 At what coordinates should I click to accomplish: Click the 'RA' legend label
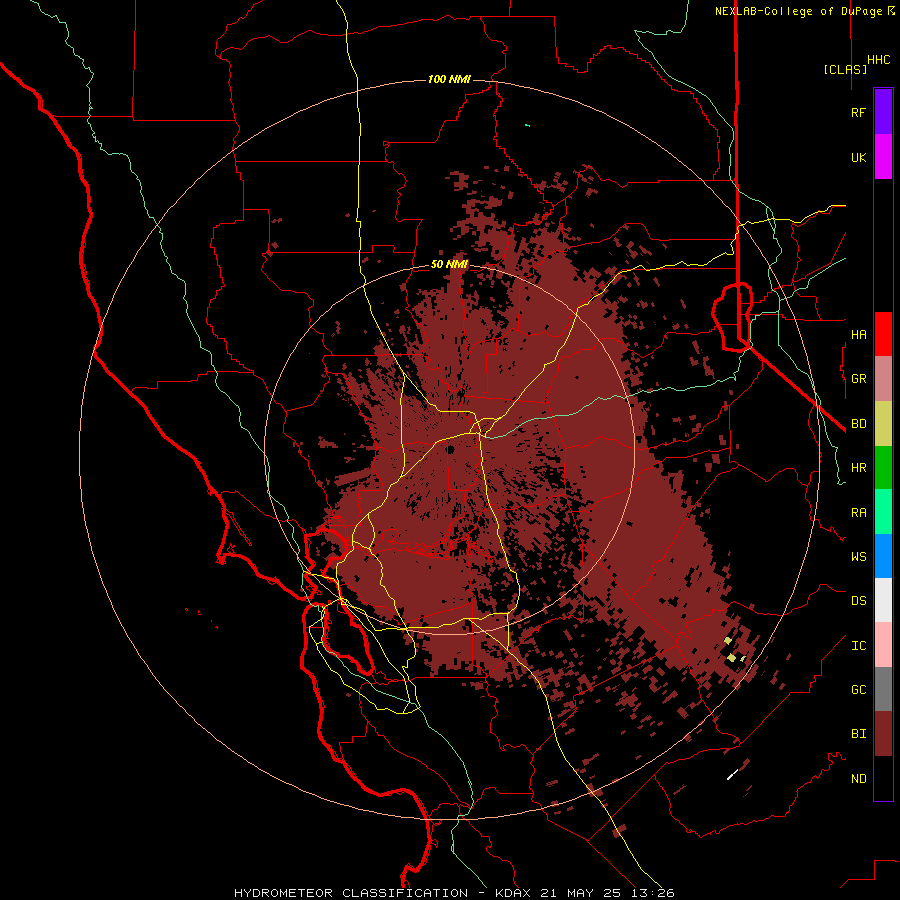858,513
